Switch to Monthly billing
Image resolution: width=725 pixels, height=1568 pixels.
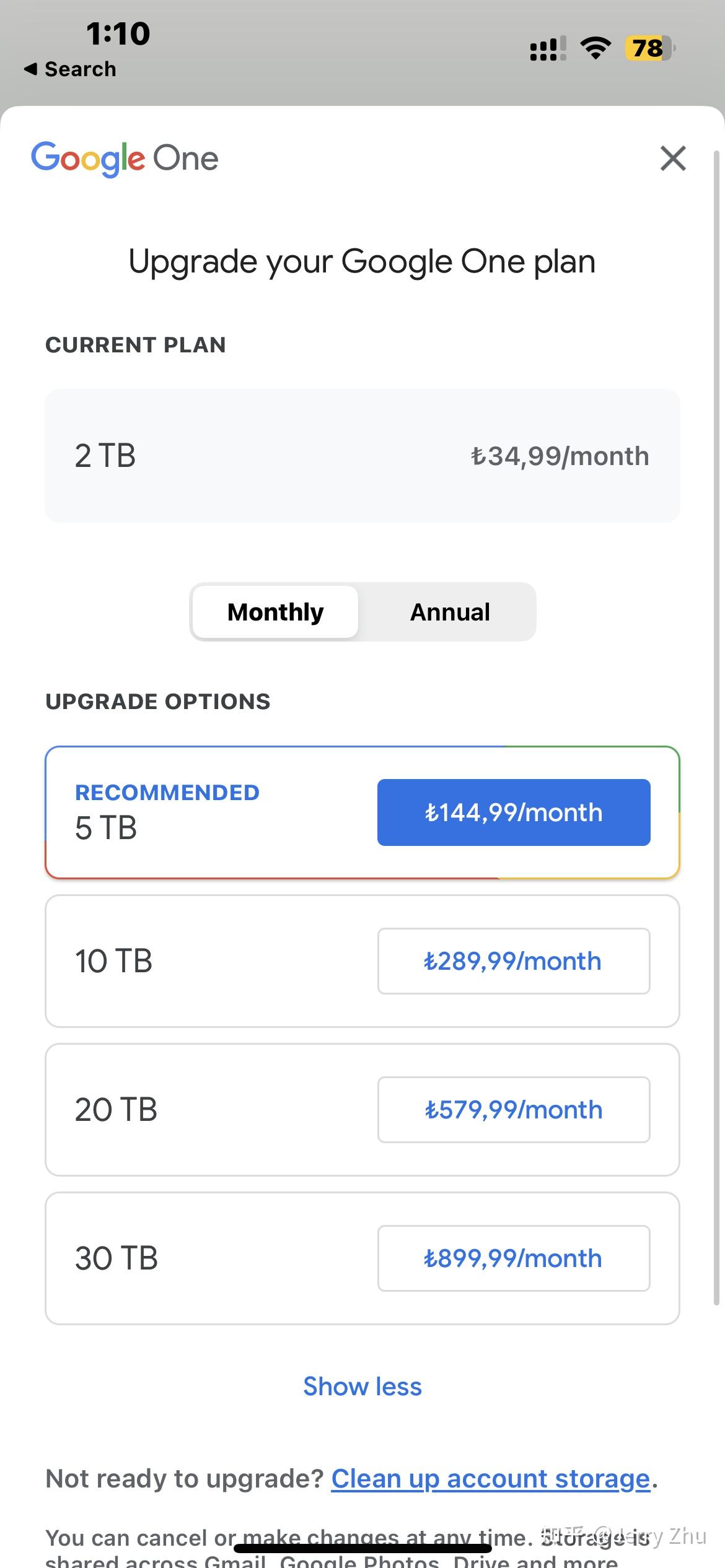point(275,611)
